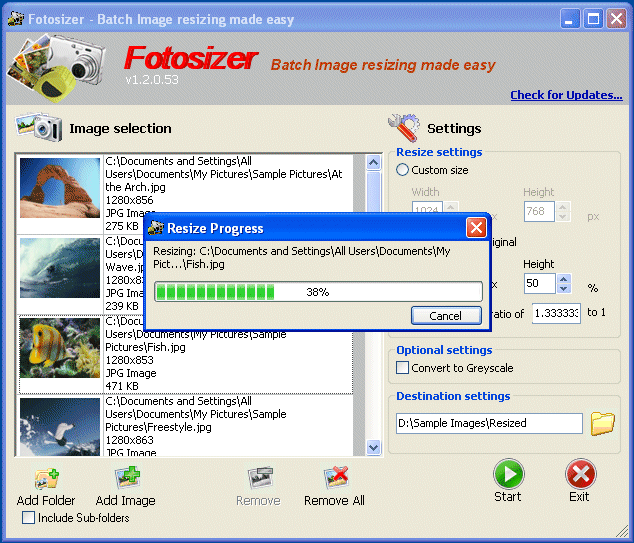The image size is (634, 543).
Task: Enable the Include Sub-folders checkbox
Action: [x=28, y=518]
